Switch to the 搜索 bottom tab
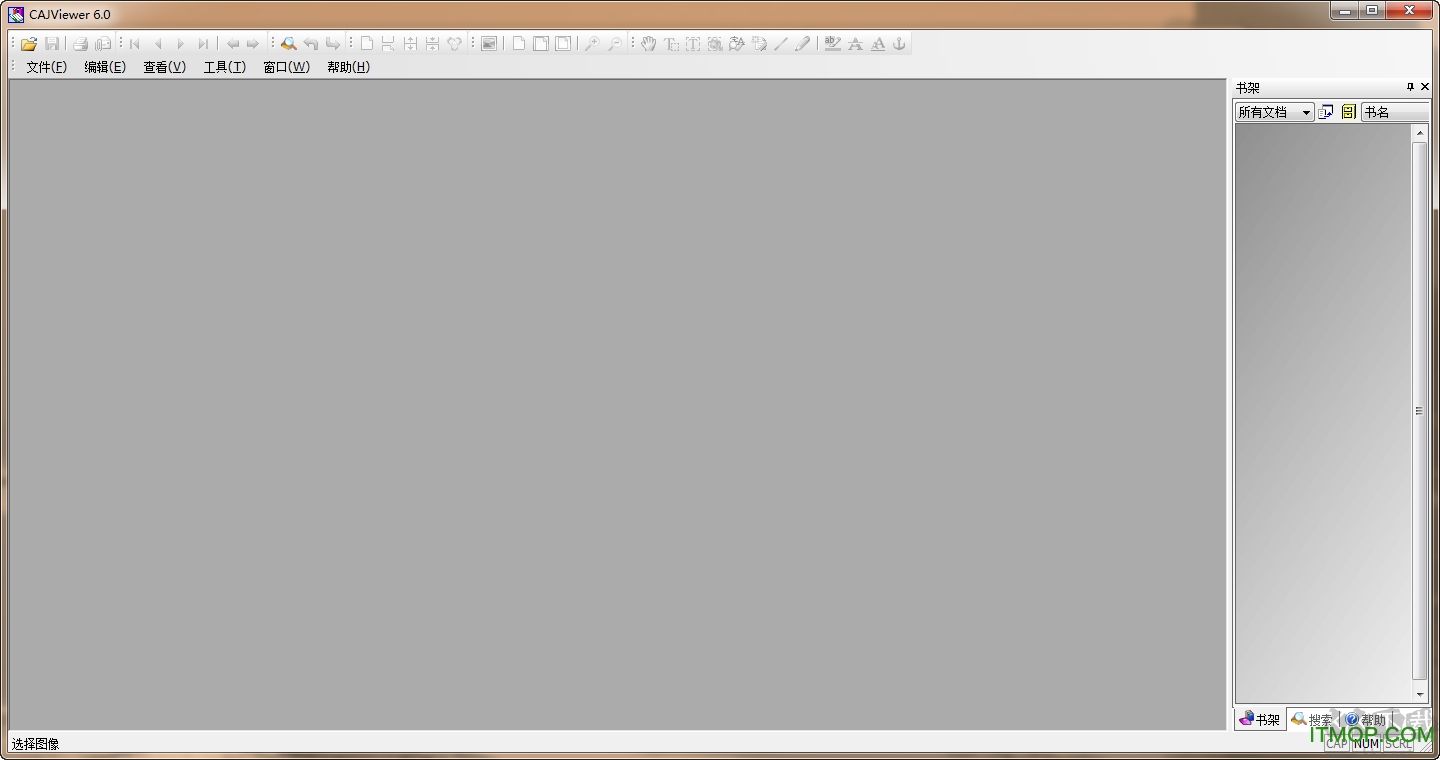1440x760 pixels. point(1312,719)
